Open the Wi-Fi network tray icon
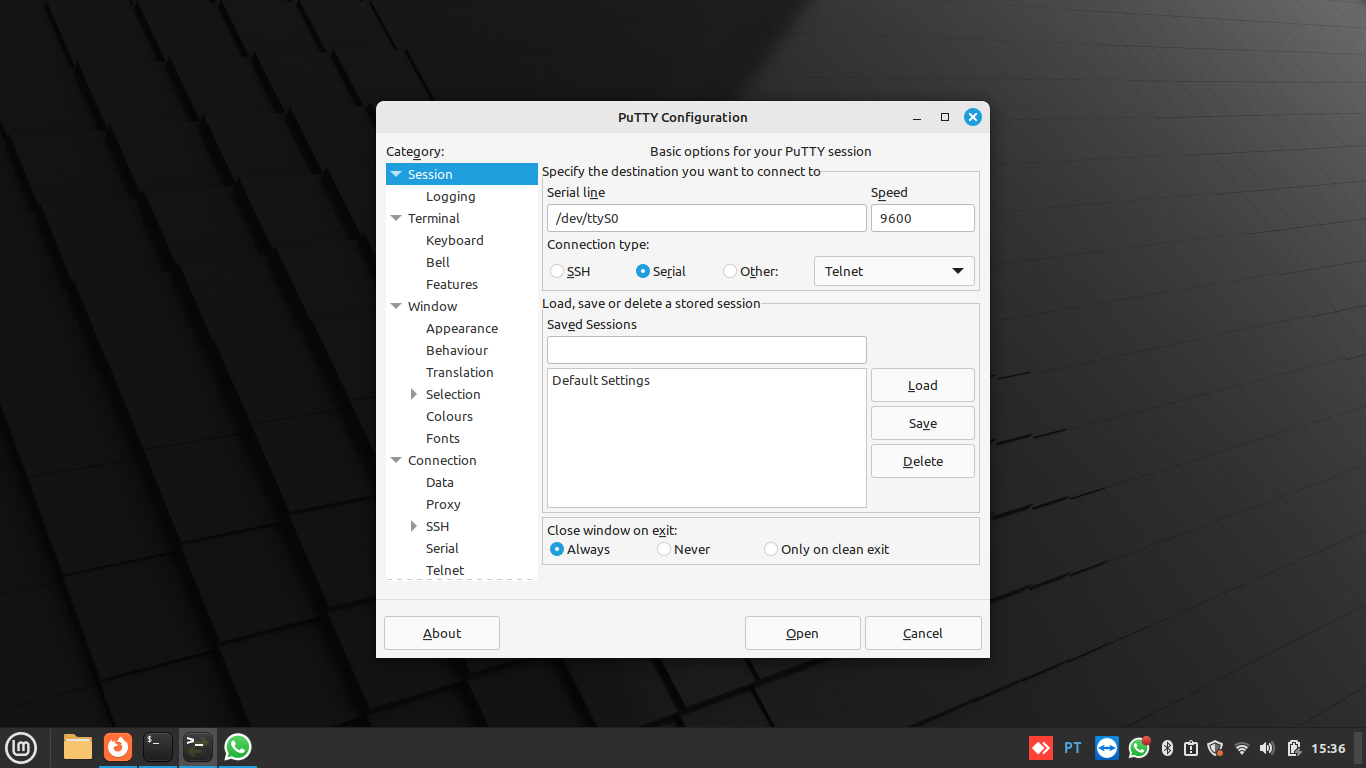This screenshot has width=1366, height=768. 1242,748
